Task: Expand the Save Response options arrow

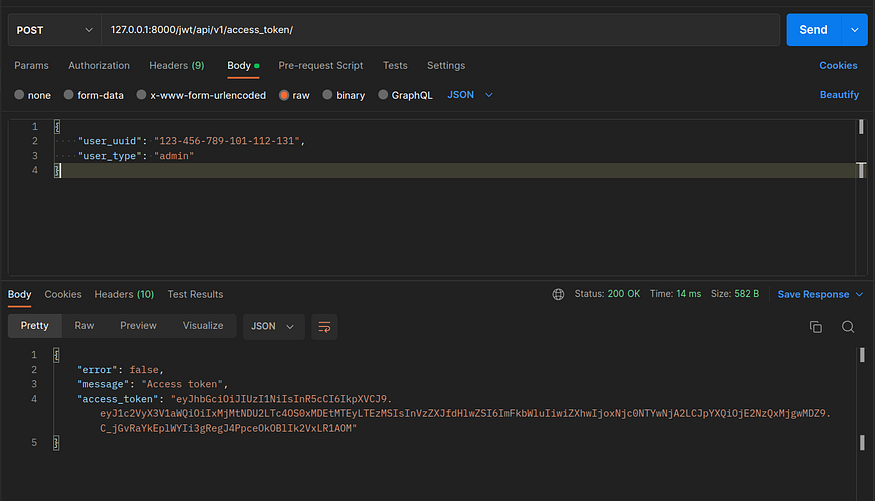Action: (859, 295)
